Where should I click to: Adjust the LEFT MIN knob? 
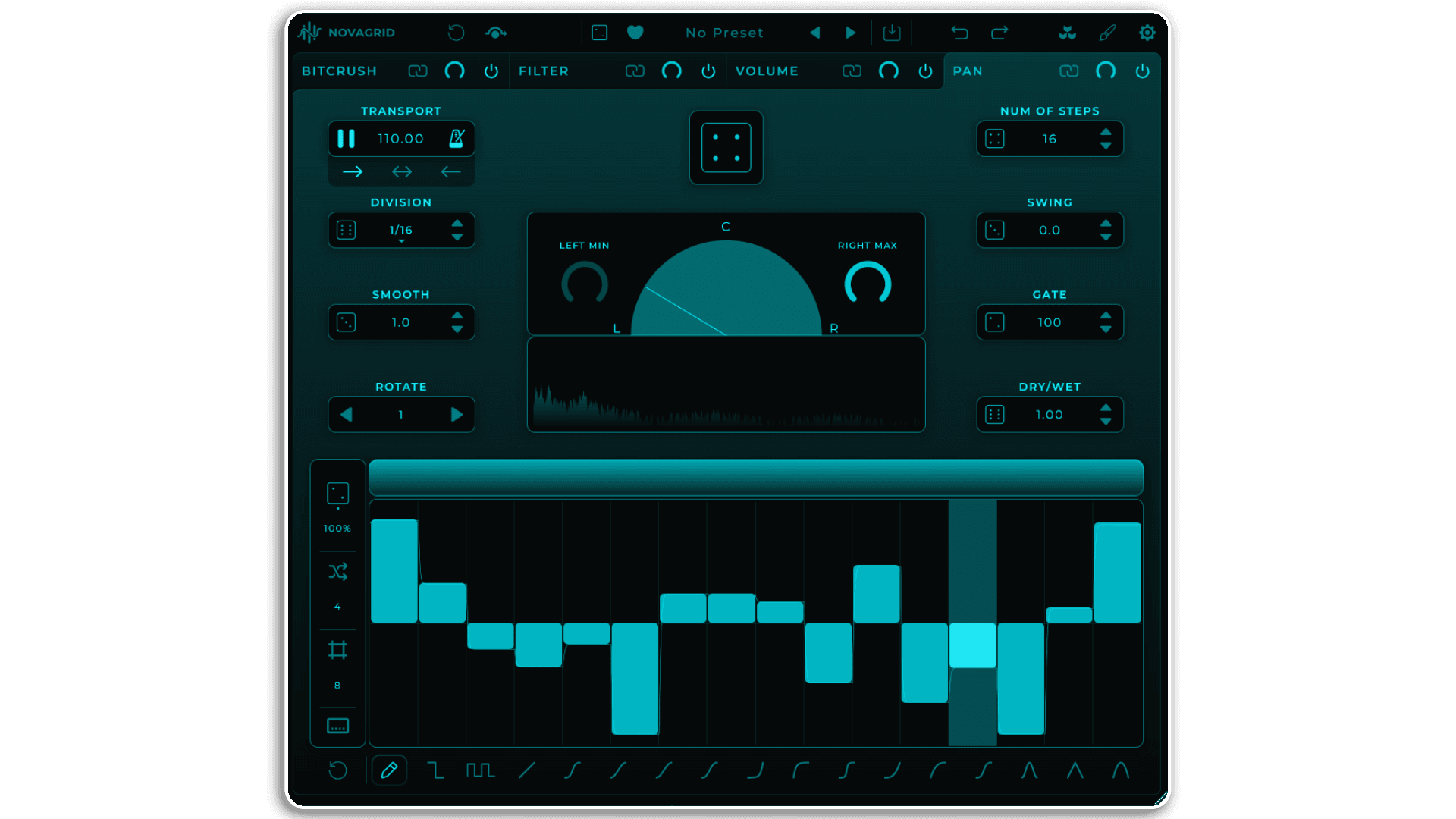(x=585, y=284)
